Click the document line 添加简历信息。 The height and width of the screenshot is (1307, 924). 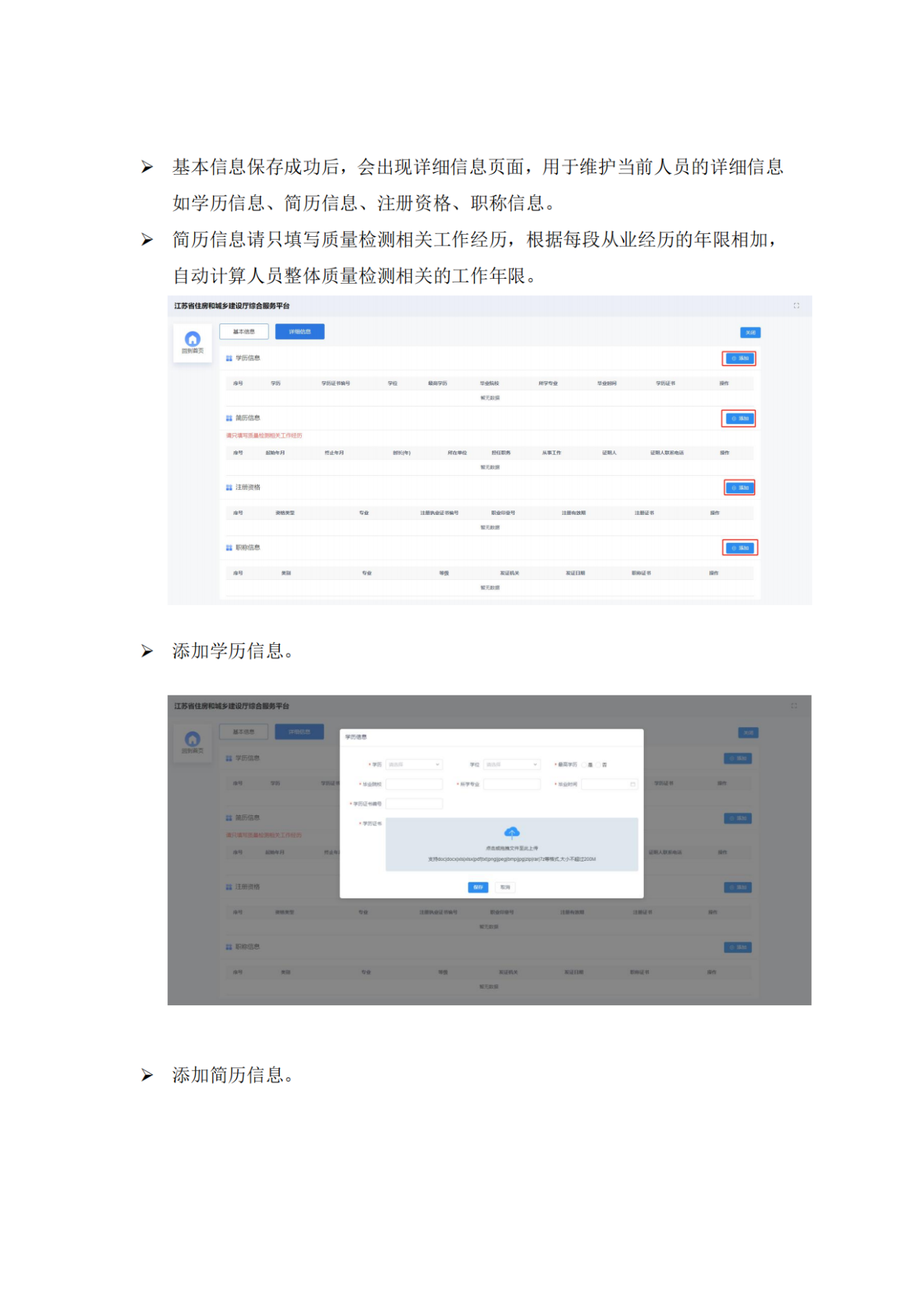click(x=233, y=1075)
